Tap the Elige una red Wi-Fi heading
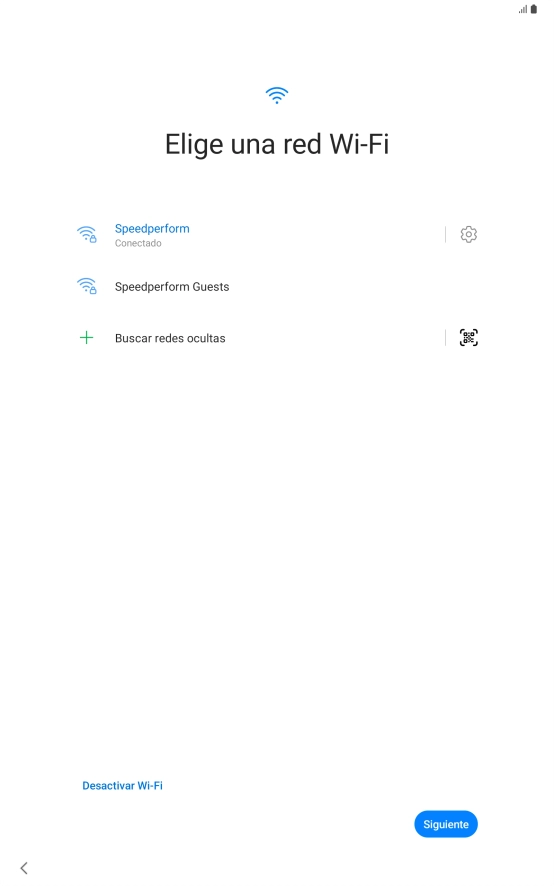 [277, 144]
